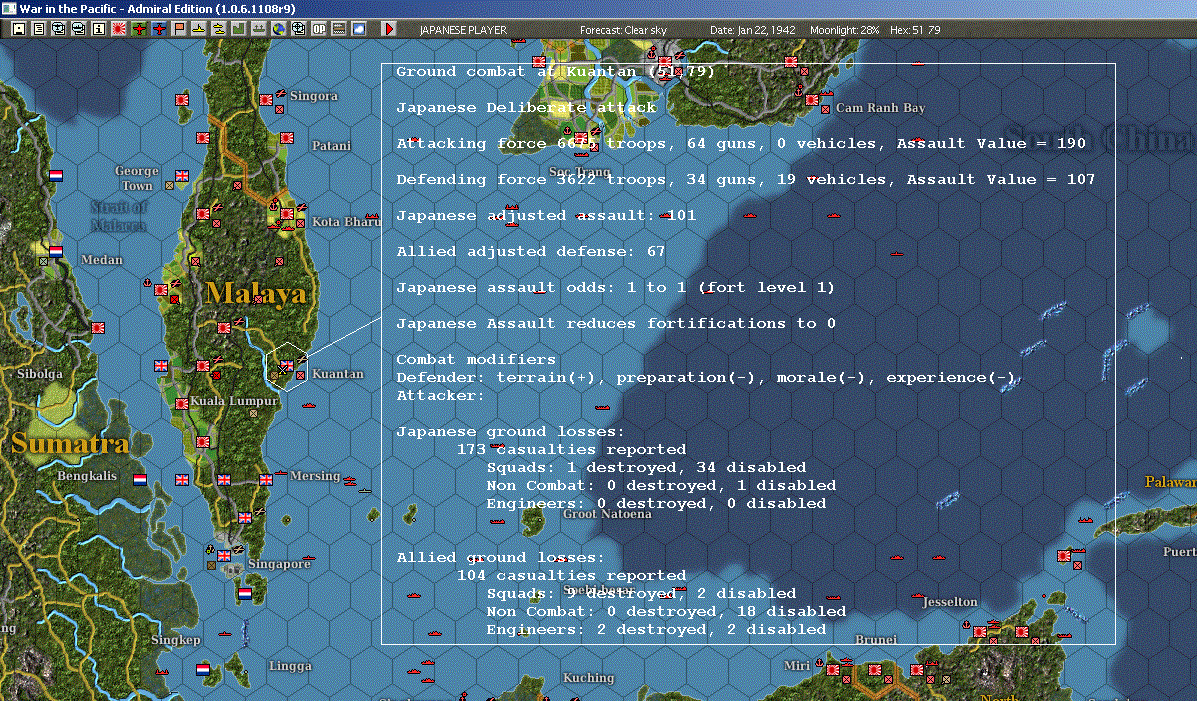Click the double yellow ships toolbar icon

(x=218, y=29)
